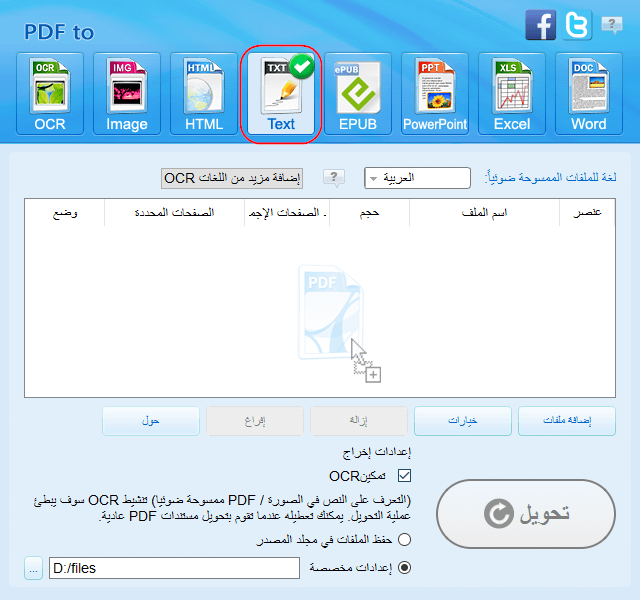640x600 pixels.
Task: Pick the HTML output format
Action: pyautogui.click(x=204, y=94)
